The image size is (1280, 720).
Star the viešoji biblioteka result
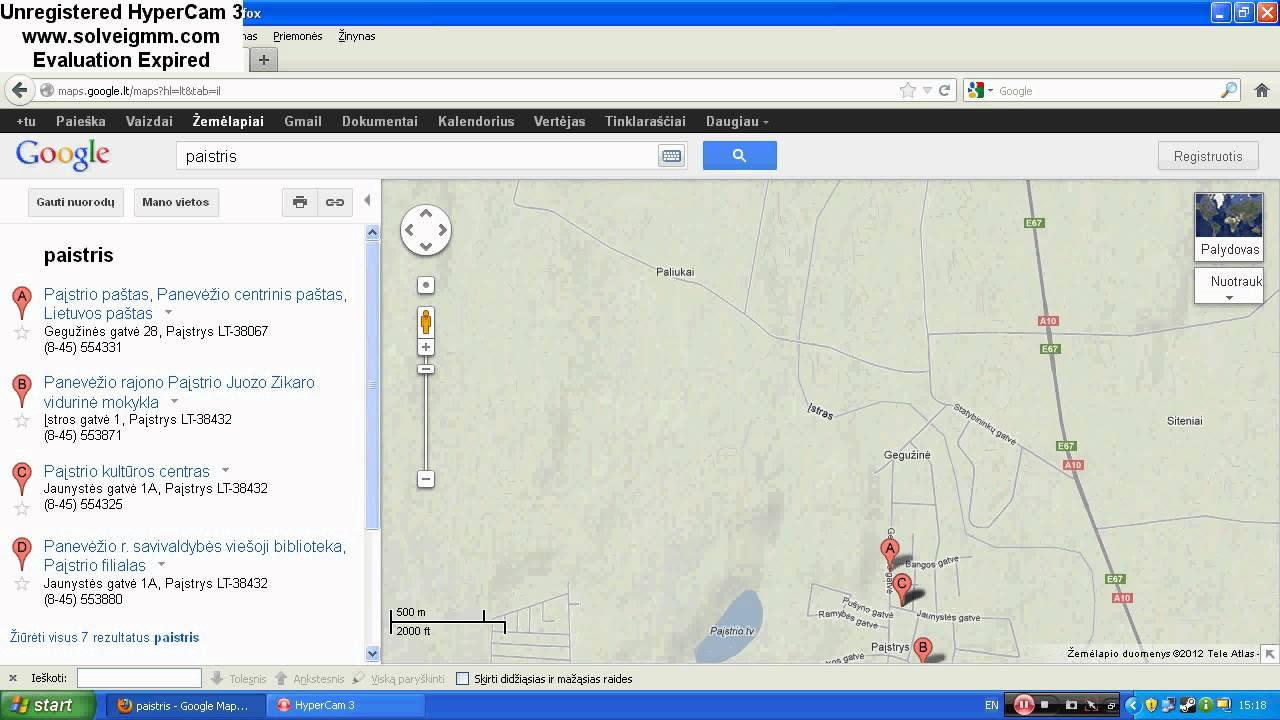(21, 584)
